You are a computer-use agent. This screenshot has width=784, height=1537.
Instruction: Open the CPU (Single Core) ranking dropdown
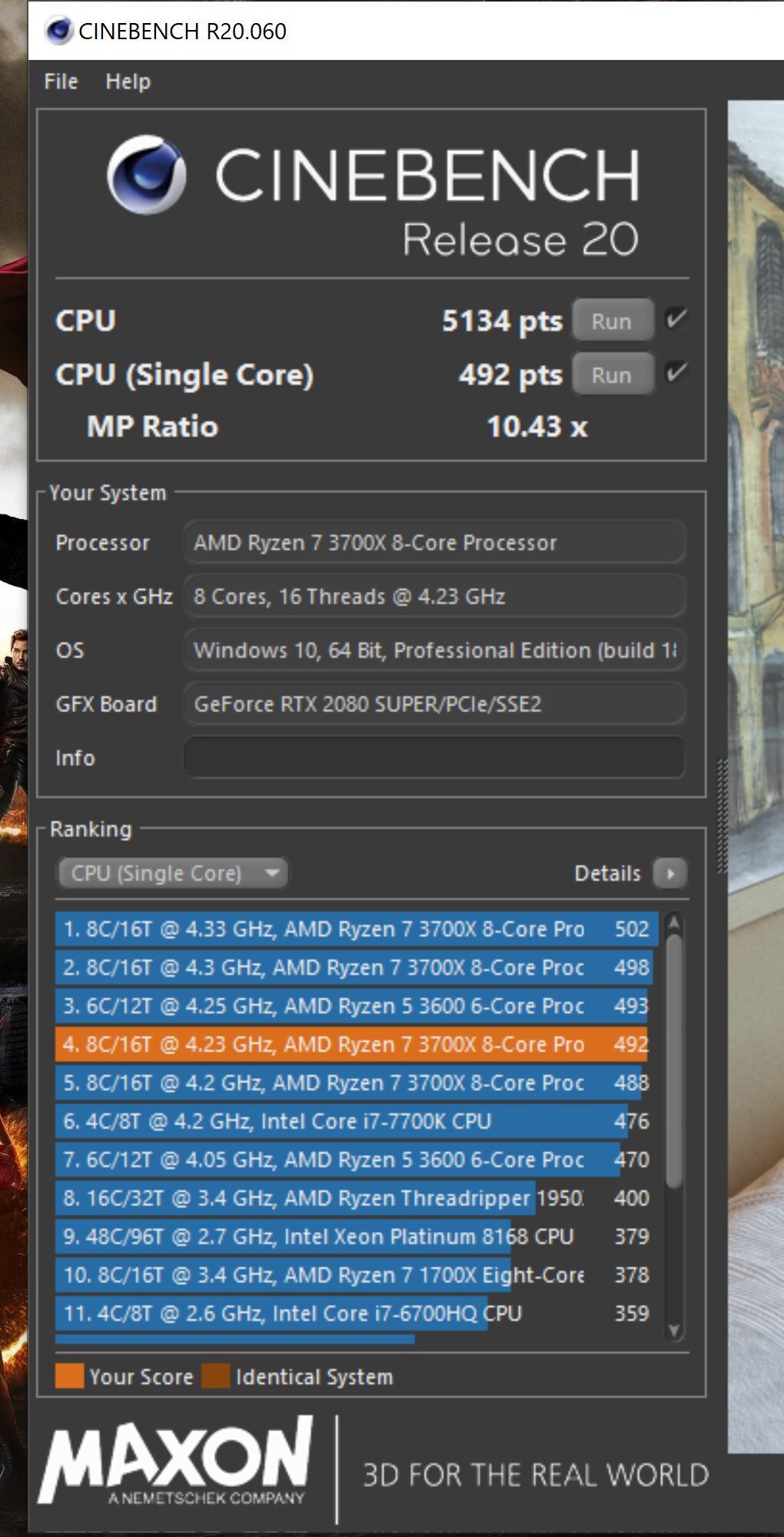coord(173,873)
